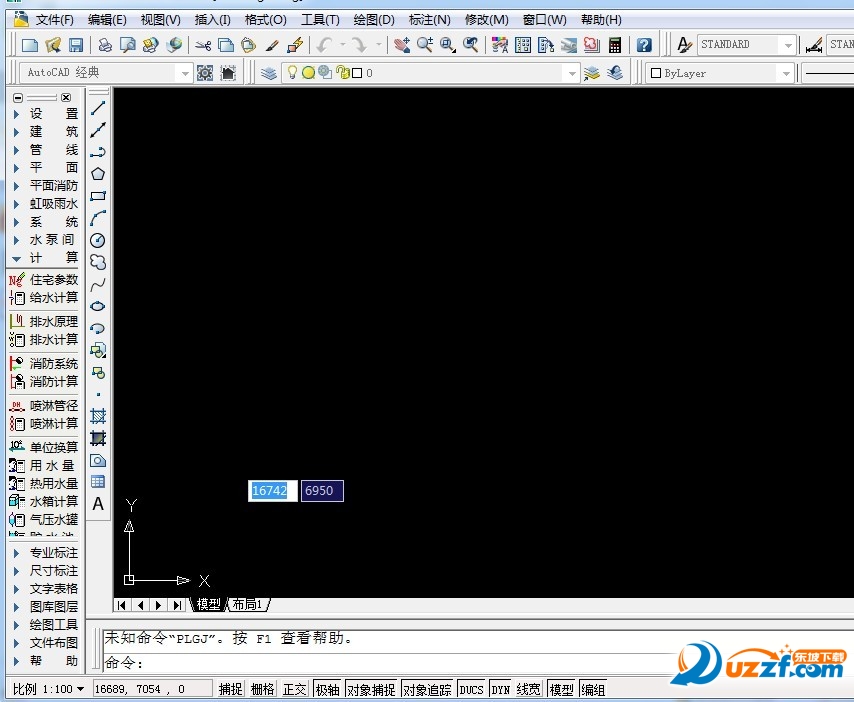Click the layer color swatch in layer dropdown
Image resolution: width=854 pixels, height=702 pixels.
(357, 73)
